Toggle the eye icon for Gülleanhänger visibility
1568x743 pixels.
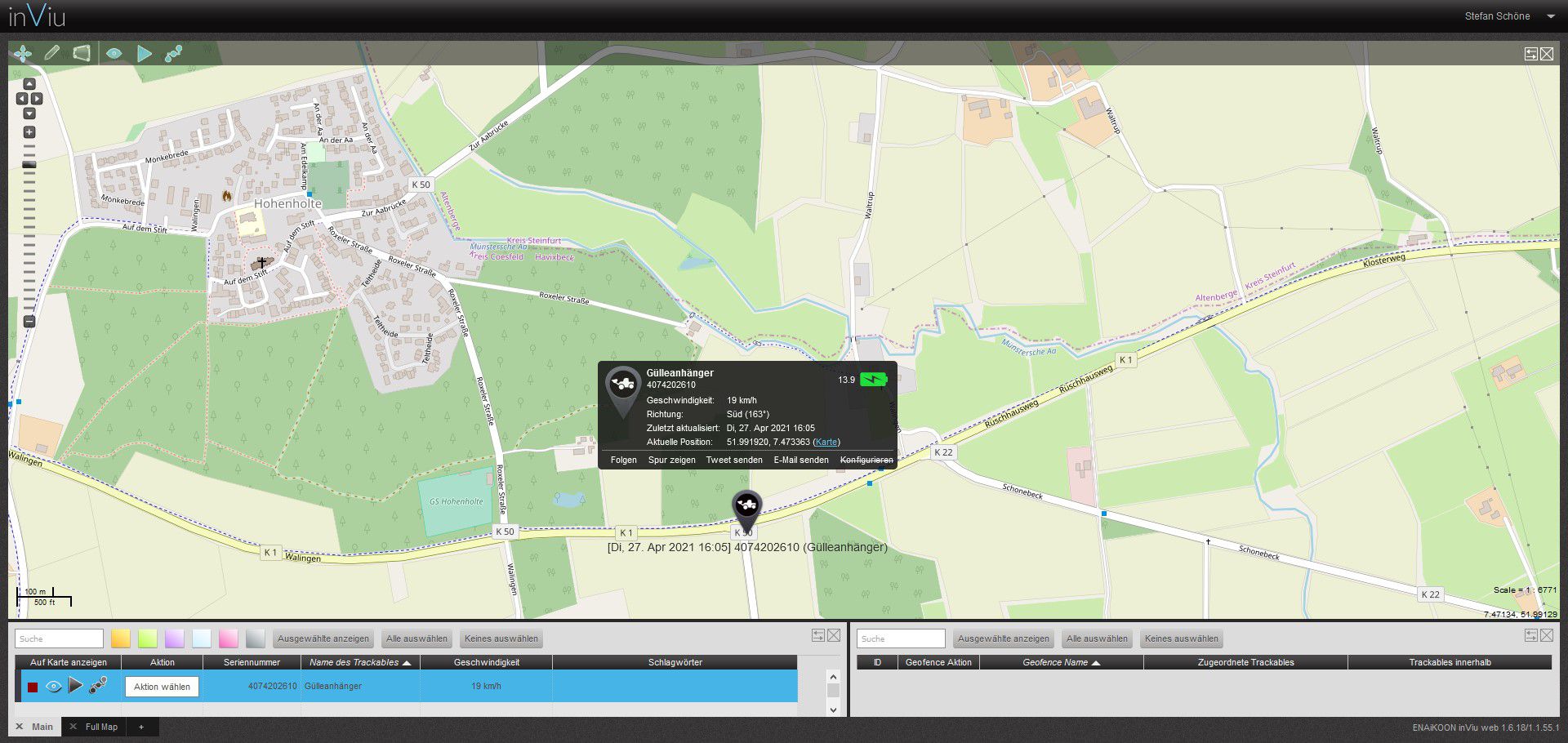tap(54, 687)
